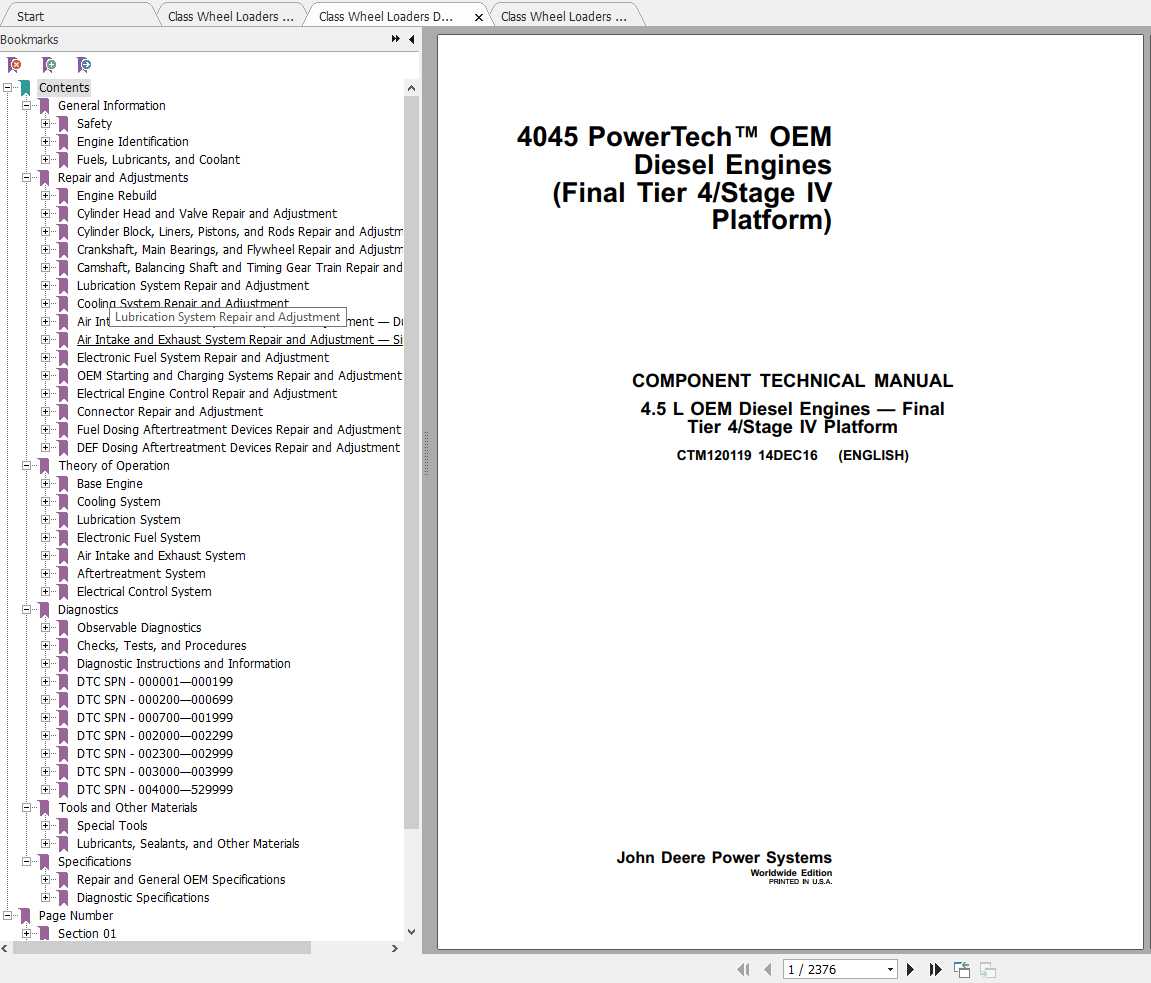Go to next page arrow

(910, 970)
